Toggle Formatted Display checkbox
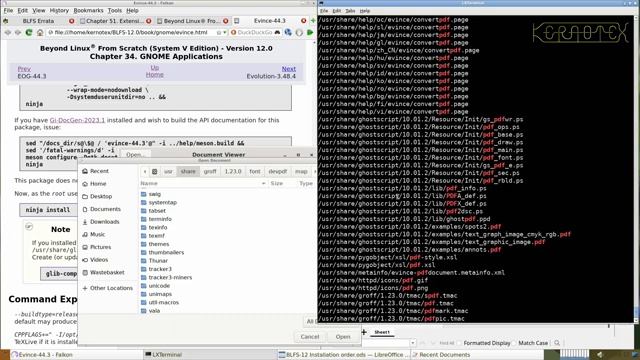The width and height of the screenshot is (640, 360). point(460,343)
